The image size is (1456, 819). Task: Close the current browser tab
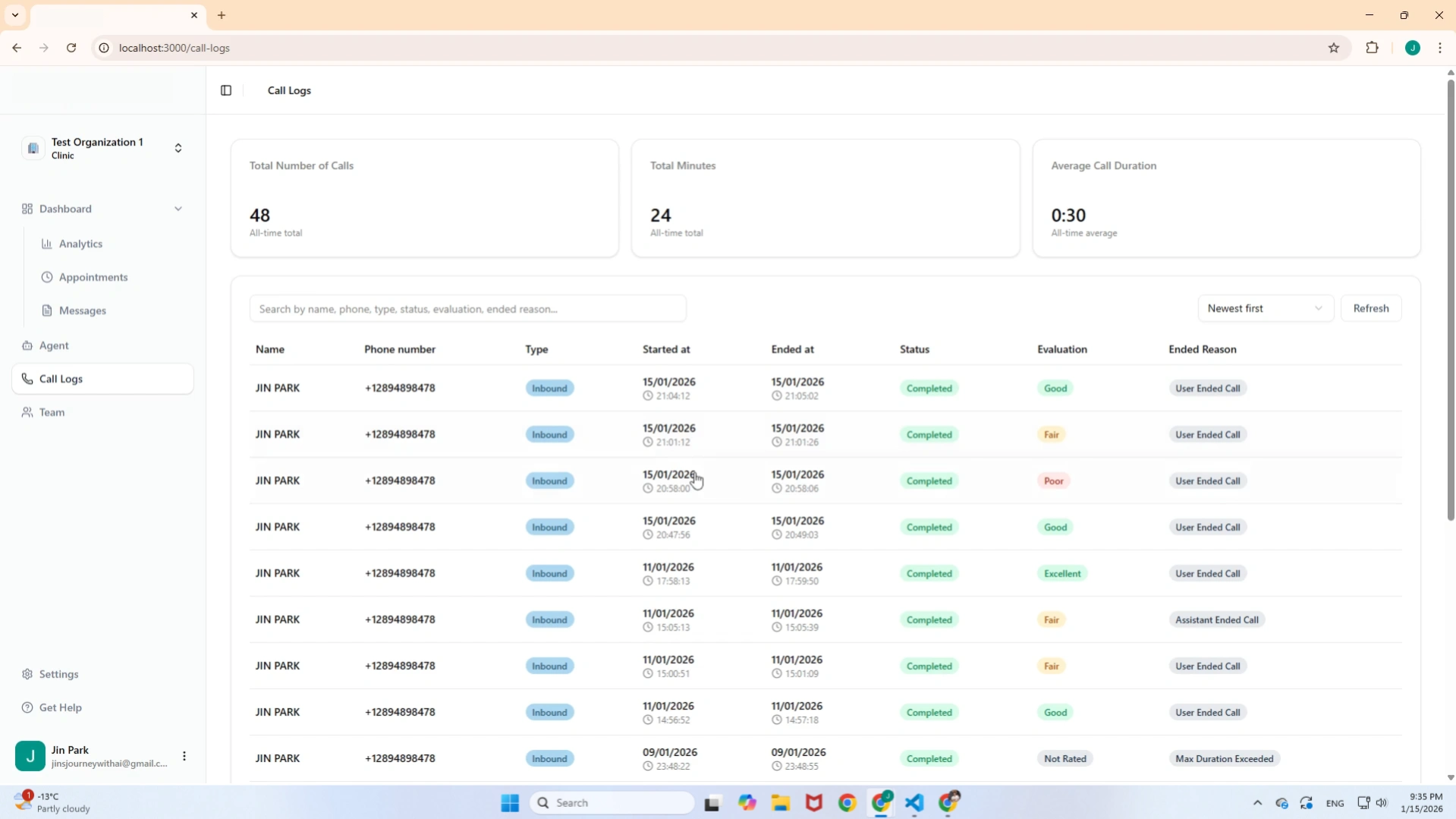click(194, 15)
